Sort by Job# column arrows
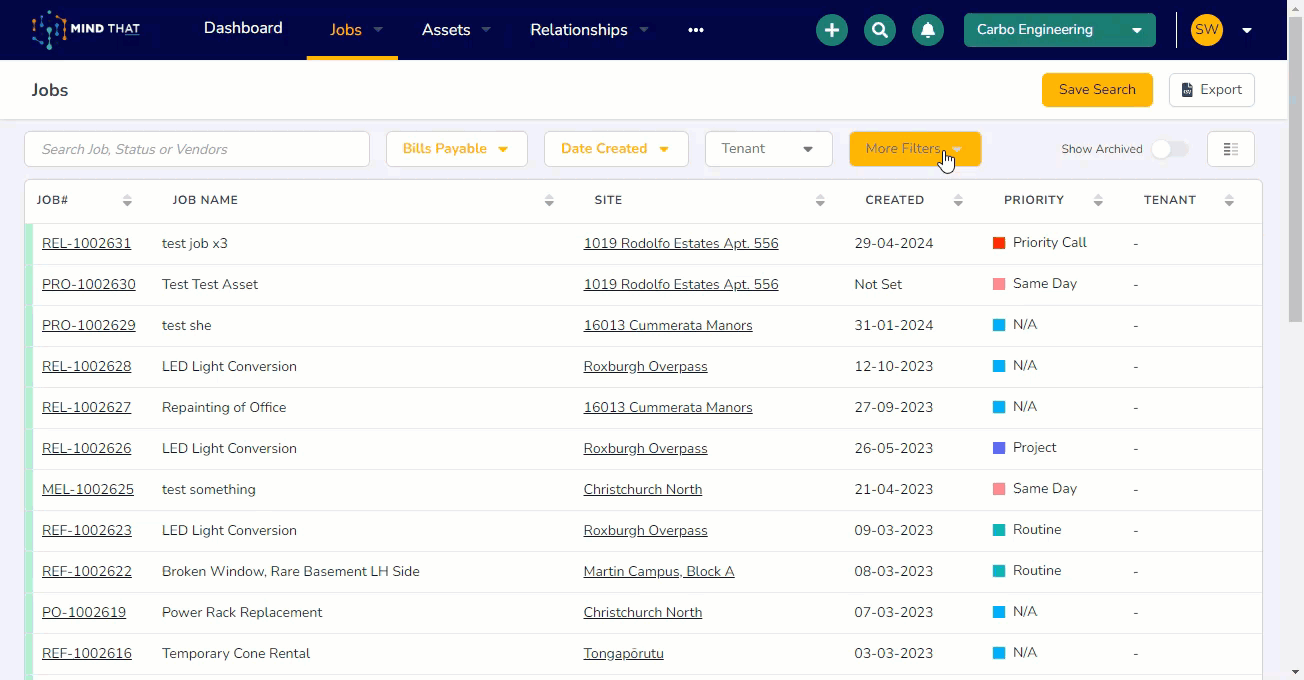Viewport: 1304px width, 680px height. 127,200
